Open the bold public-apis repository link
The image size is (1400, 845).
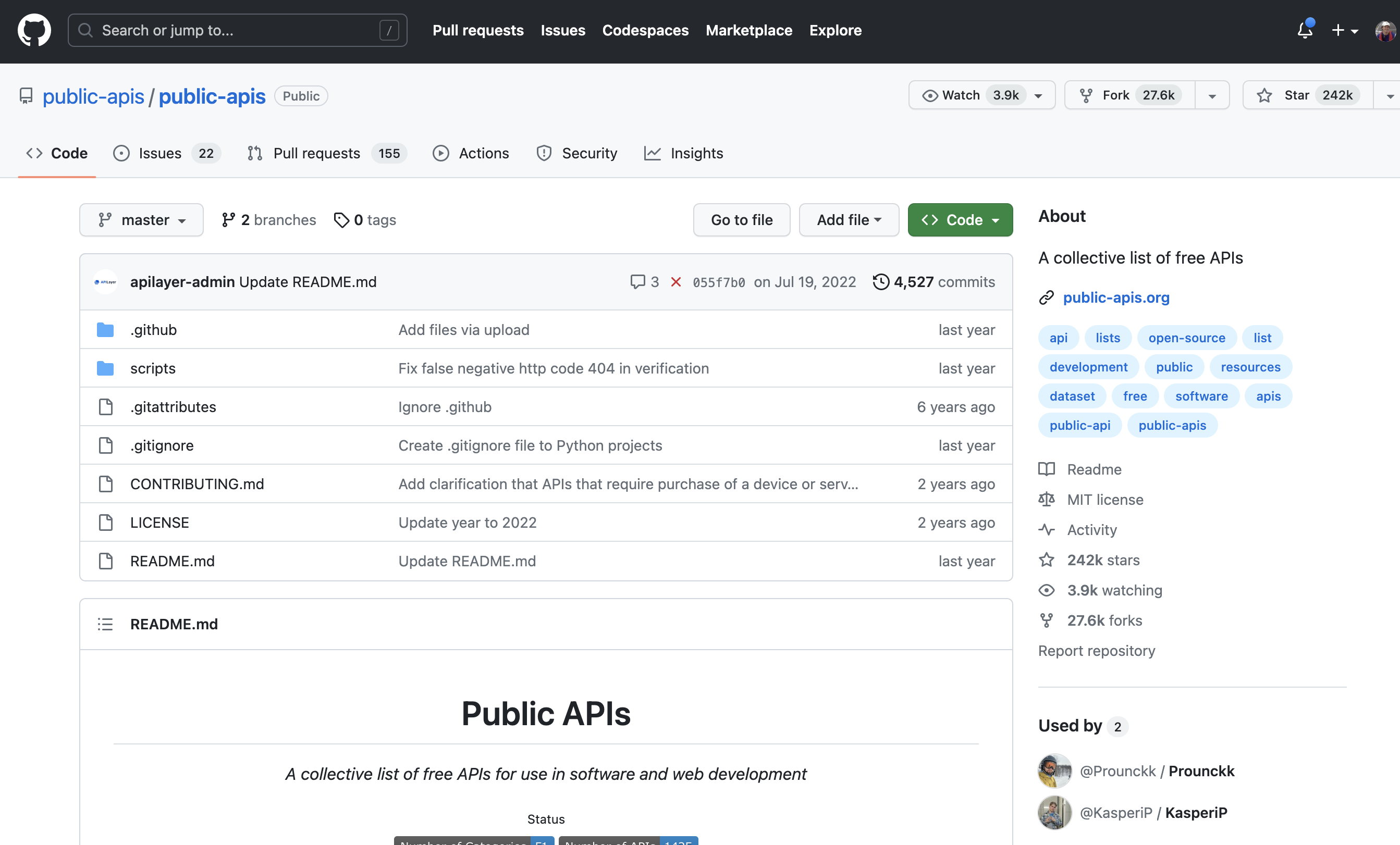[x=212, y=96]
